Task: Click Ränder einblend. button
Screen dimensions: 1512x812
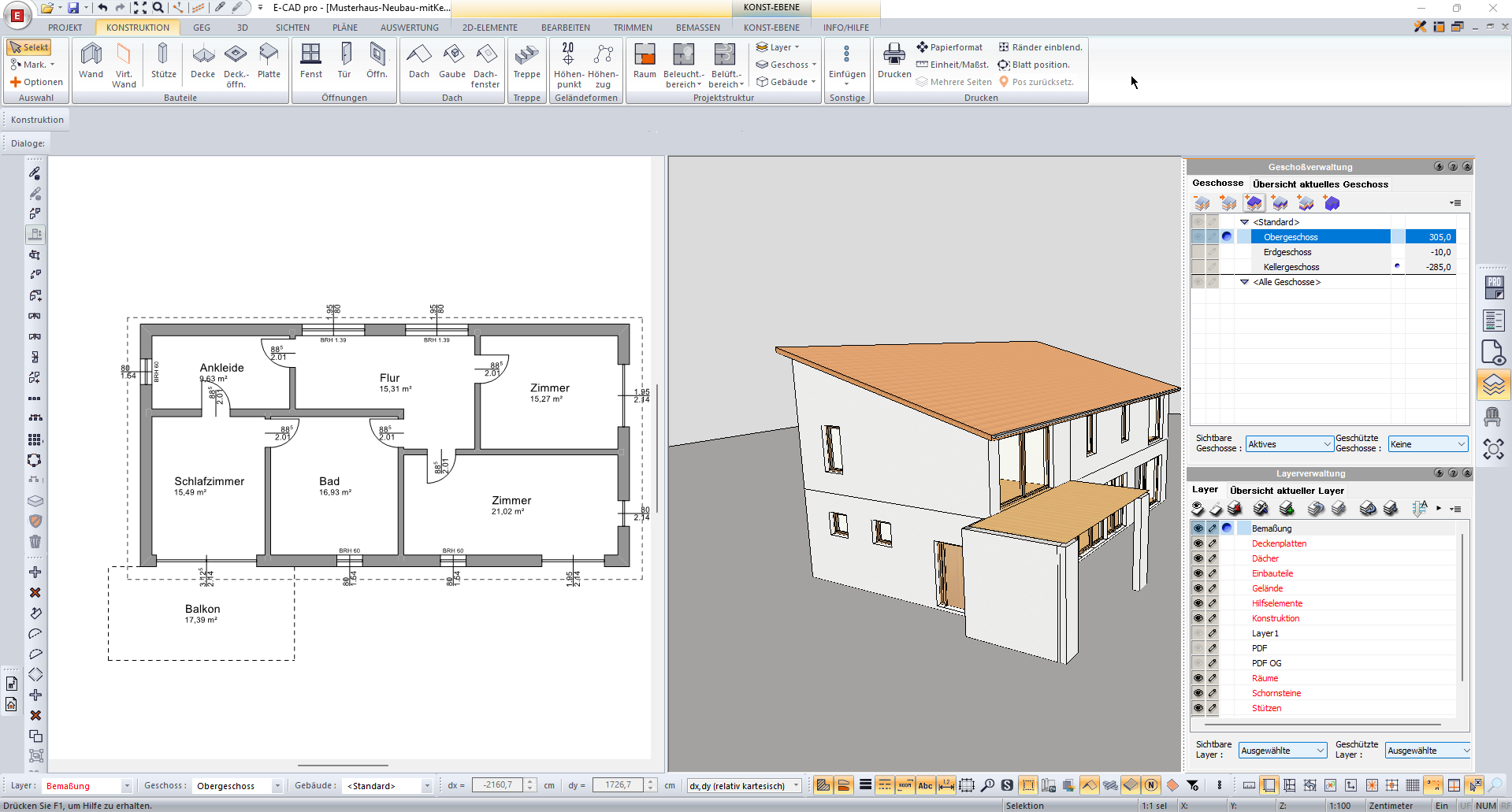Action: 1041,47
